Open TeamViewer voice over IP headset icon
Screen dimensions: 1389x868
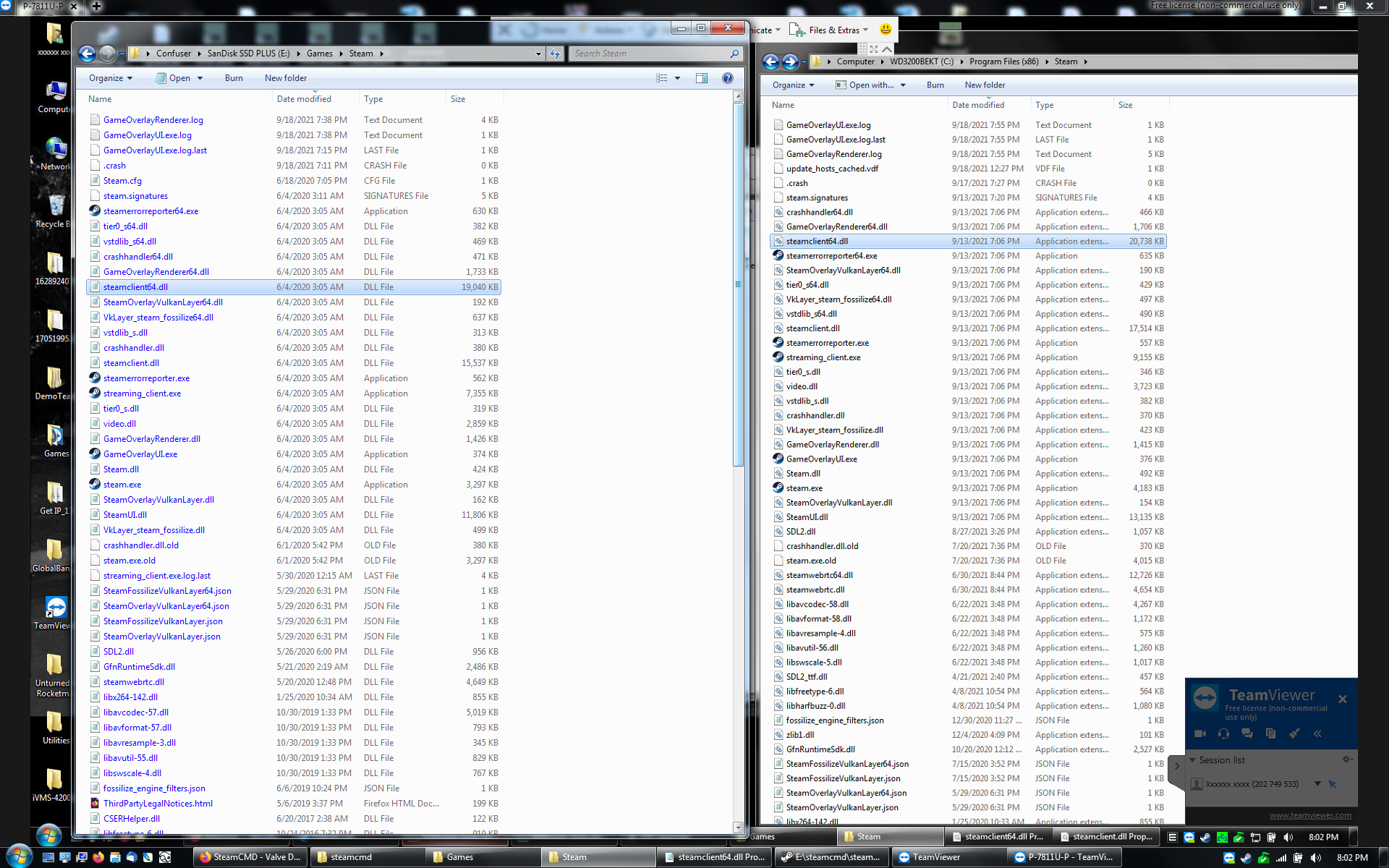pyautogui.click(x=1223, y=733)
